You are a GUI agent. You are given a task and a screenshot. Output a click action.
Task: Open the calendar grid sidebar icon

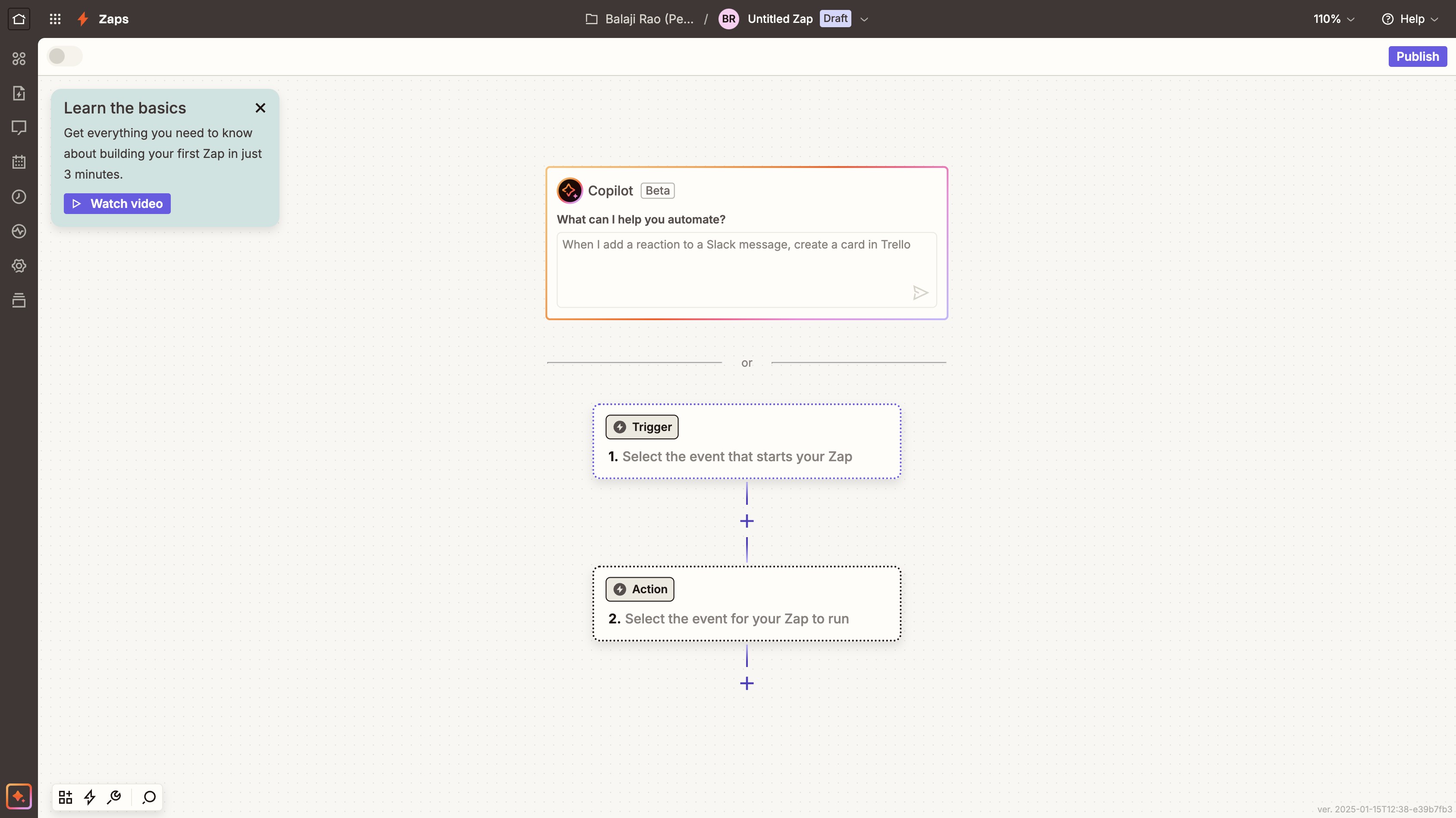19,162
